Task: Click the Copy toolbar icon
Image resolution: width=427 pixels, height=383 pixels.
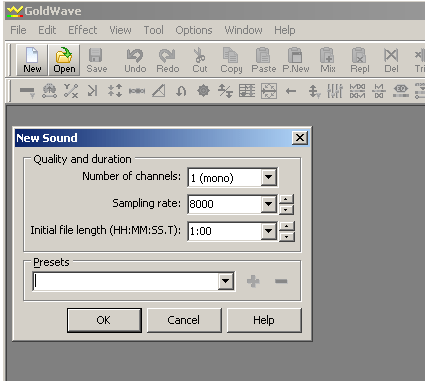Action: pos(231,60)
